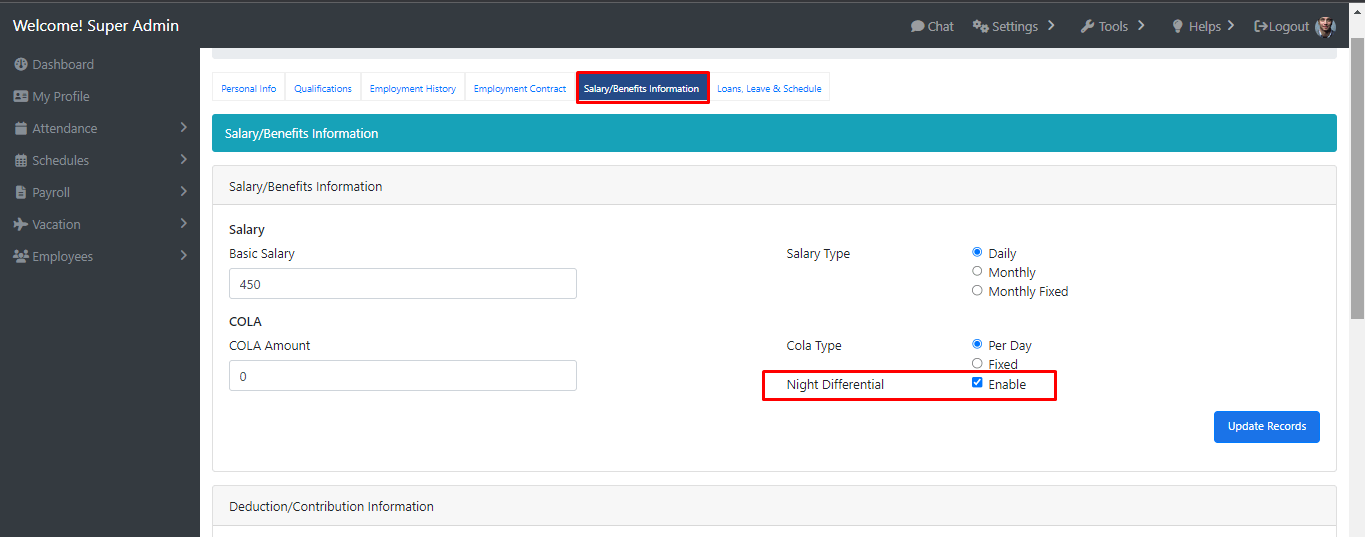The image size is (1365, 537).
Task: Open the My Profile sidebar link
Action: coord(61,96)
